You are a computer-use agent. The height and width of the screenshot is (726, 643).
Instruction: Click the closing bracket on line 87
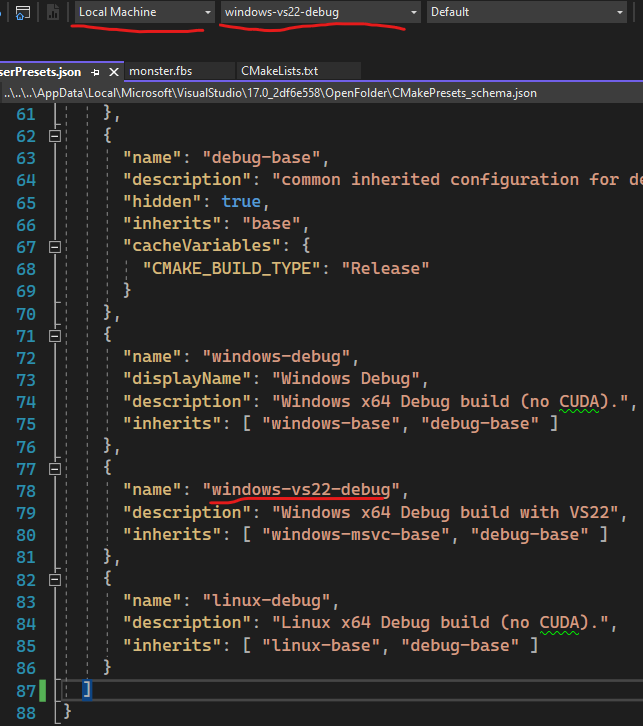click(x=87, y=690)
